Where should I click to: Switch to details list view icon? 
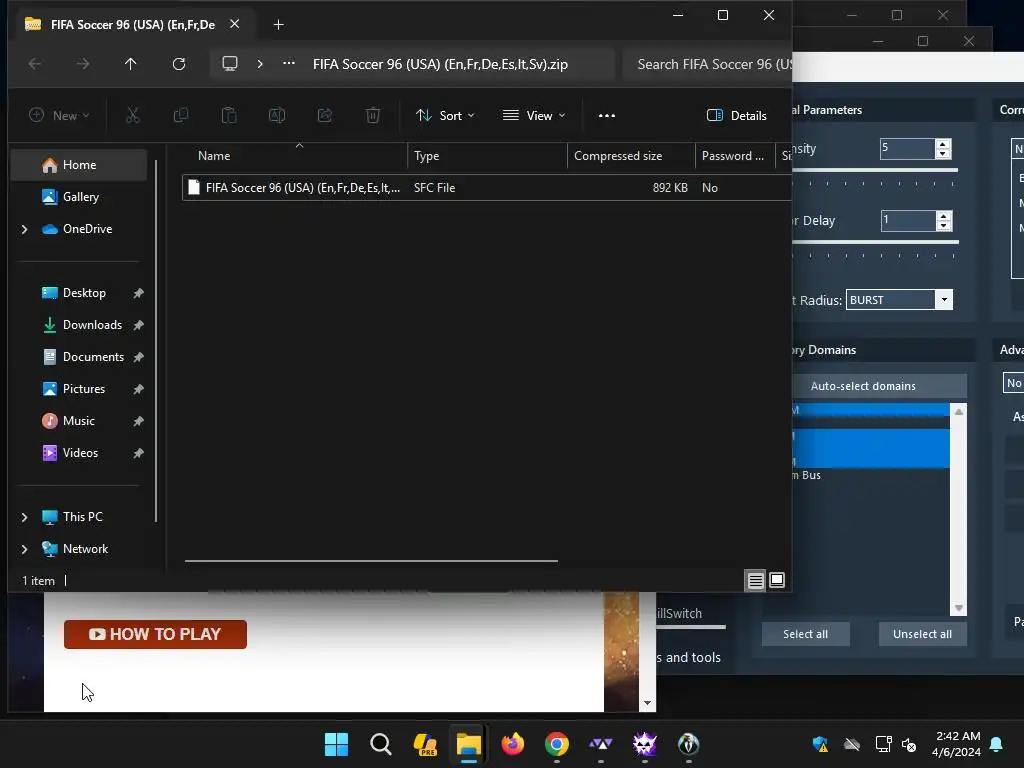tap(756, 581)
